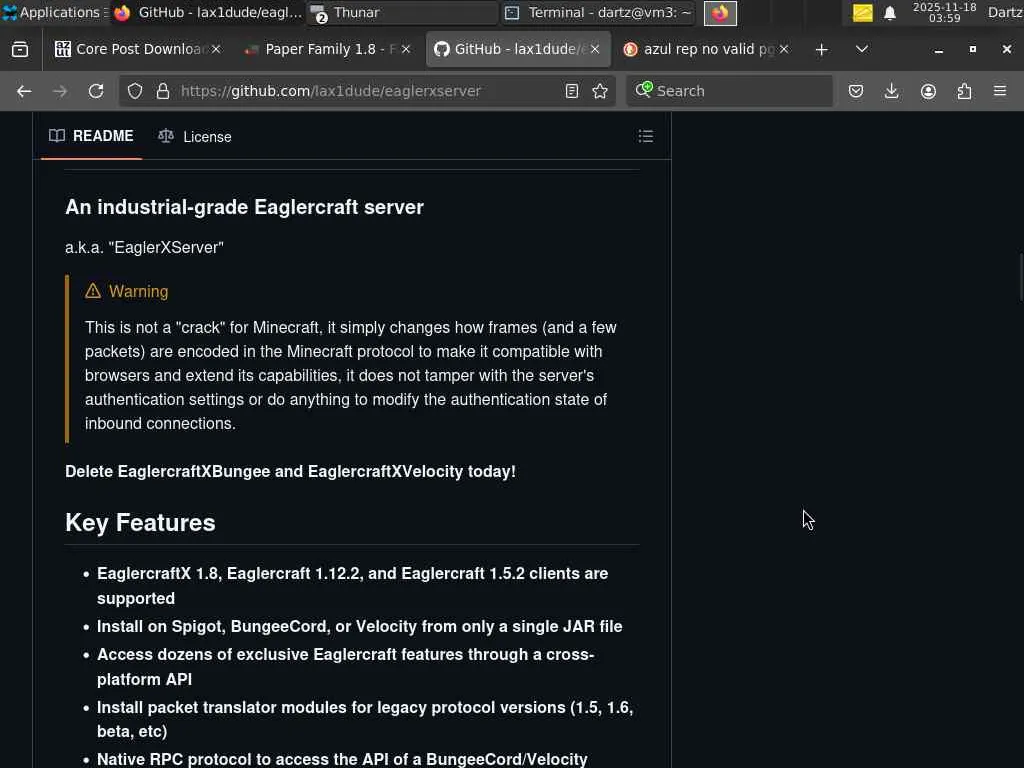The height and width of the screenshot is (768, 1024).
Task: Open a new browser tab
Action: [822, 49]
